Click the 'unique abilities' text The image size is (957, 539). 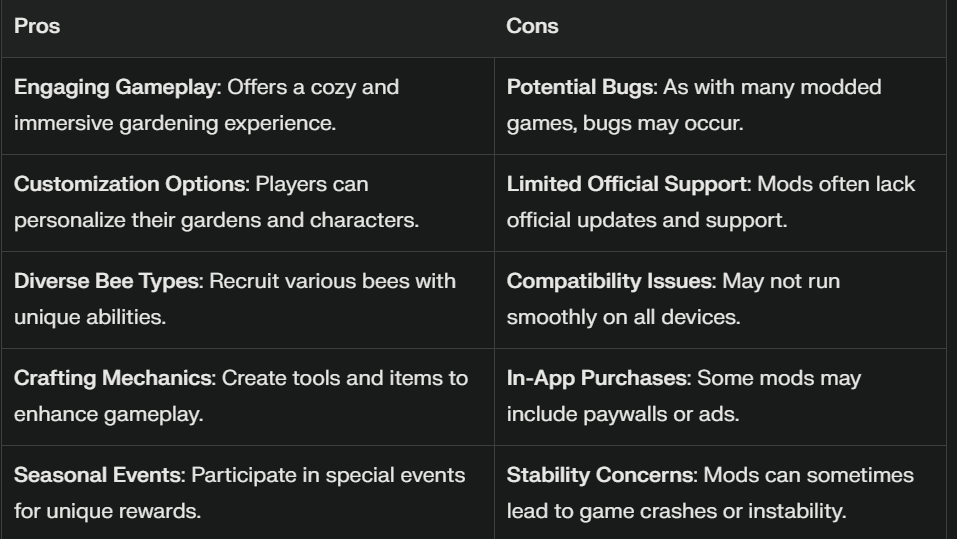[90, 317]
